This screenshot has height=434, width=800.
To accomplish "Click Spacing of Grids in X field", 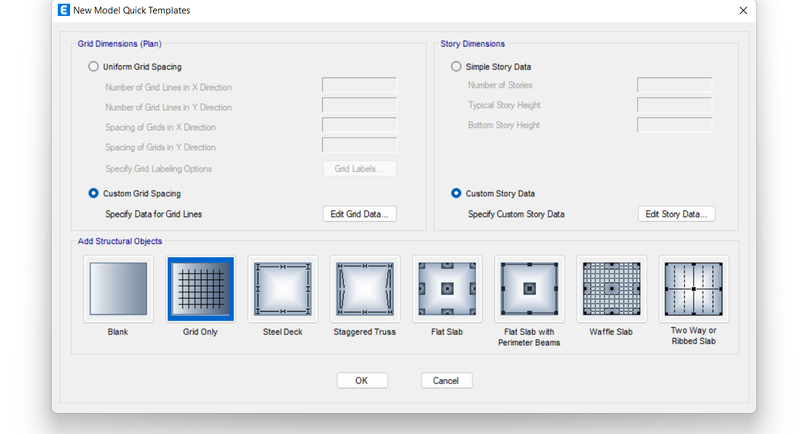I will point(359,125).
